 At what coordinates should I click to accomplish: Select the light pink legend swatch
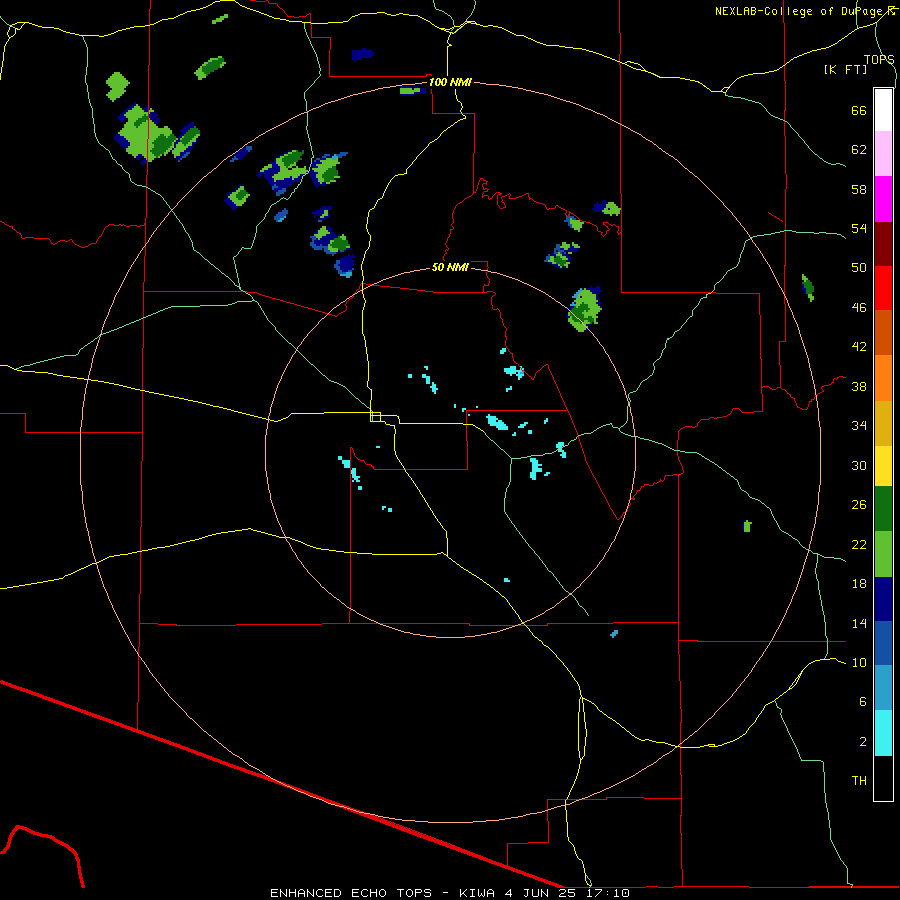[883, 153]
